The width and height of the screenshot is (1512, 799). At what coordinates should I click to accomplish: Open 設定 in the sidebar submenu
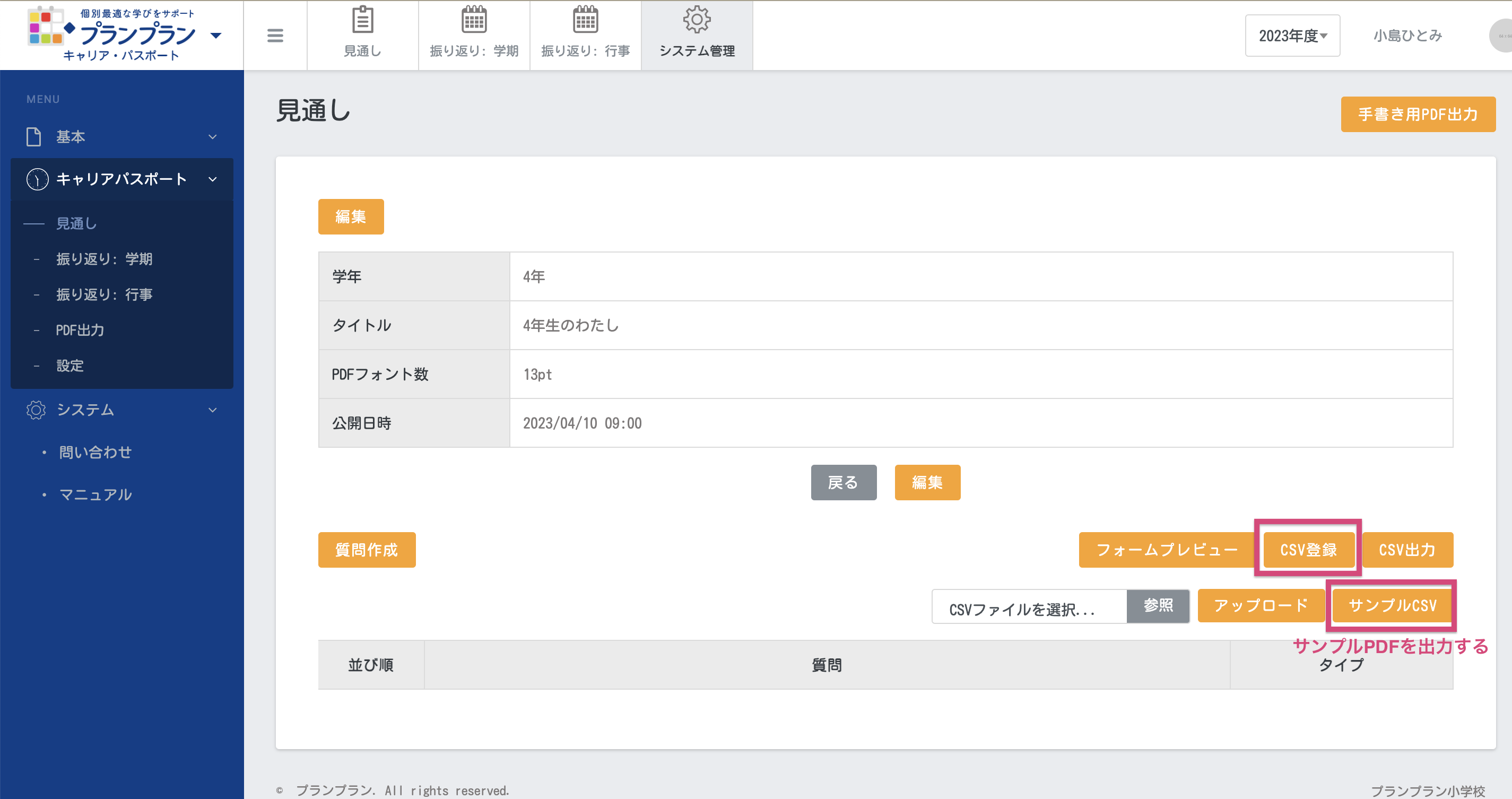pyautogui.click(x=70, y=366)
